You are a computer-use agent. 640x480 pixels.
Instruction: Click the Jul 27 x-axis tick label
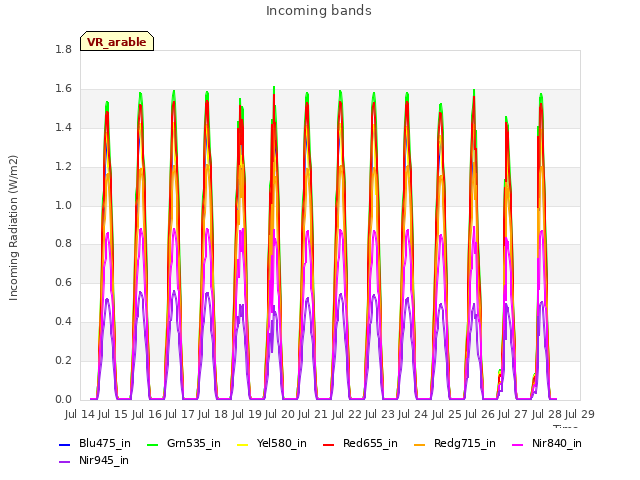pos(513,414)
